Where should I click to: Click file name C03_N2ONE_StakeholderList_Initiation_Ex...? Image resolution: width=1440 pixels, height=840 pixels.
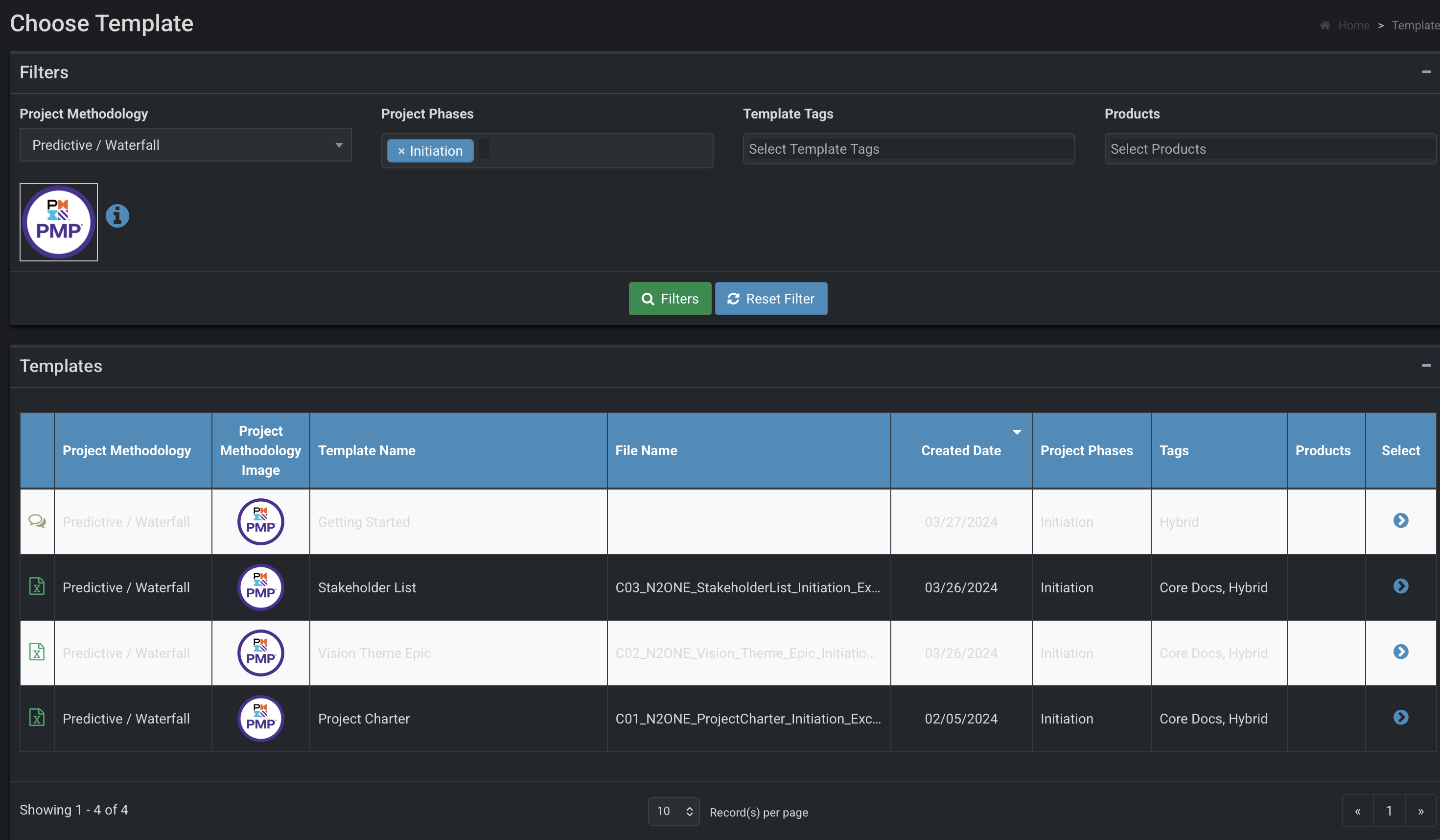[747, 587]
